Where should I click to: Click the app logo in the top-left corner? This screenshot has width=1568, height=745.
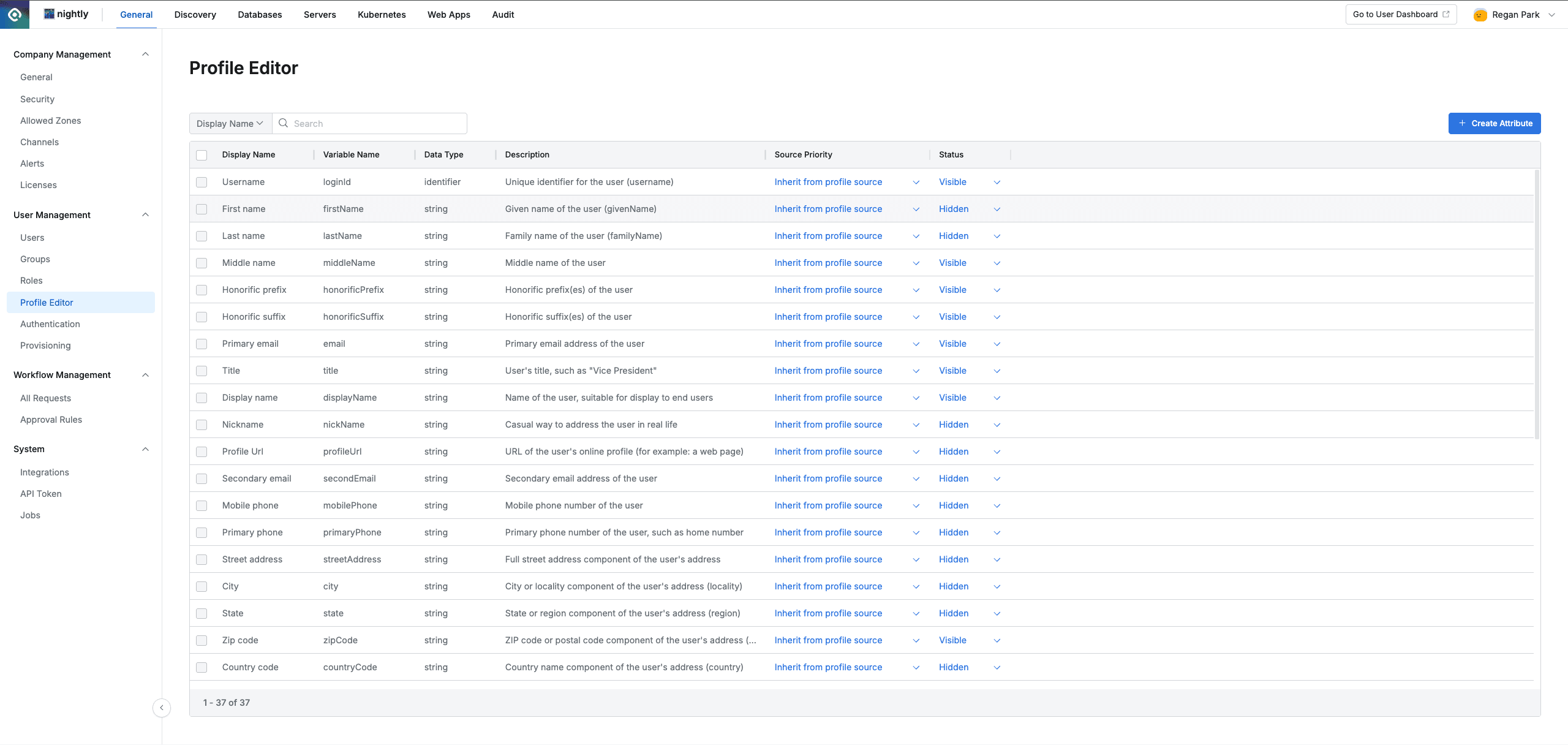[x=14, y=14]
